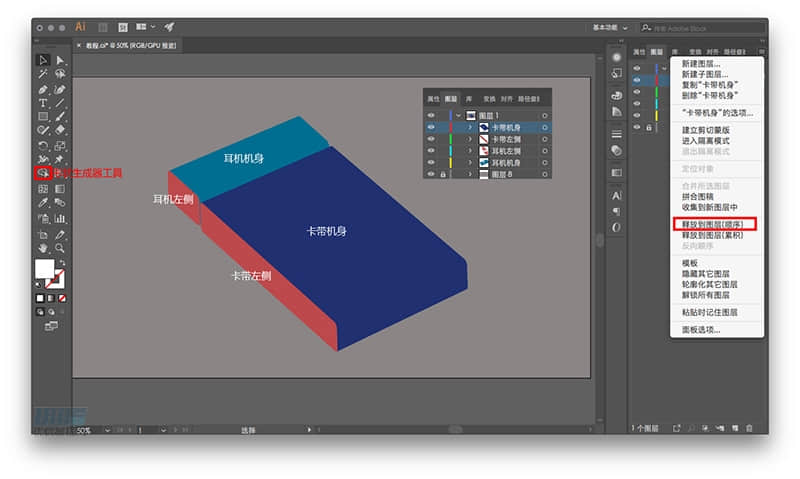Hide 卡带机身 layer in the enlarged layers inset

[x=431, y=128]
